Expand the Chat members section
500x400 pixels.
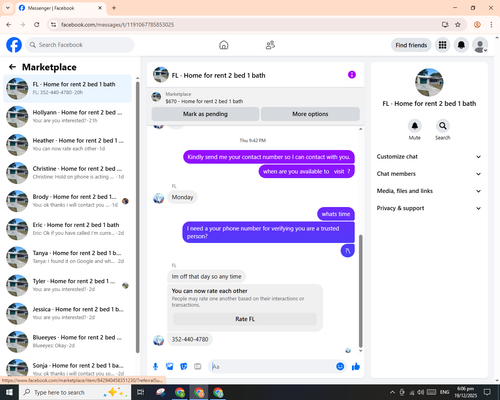pyautogui.click(x=429, y=174)
